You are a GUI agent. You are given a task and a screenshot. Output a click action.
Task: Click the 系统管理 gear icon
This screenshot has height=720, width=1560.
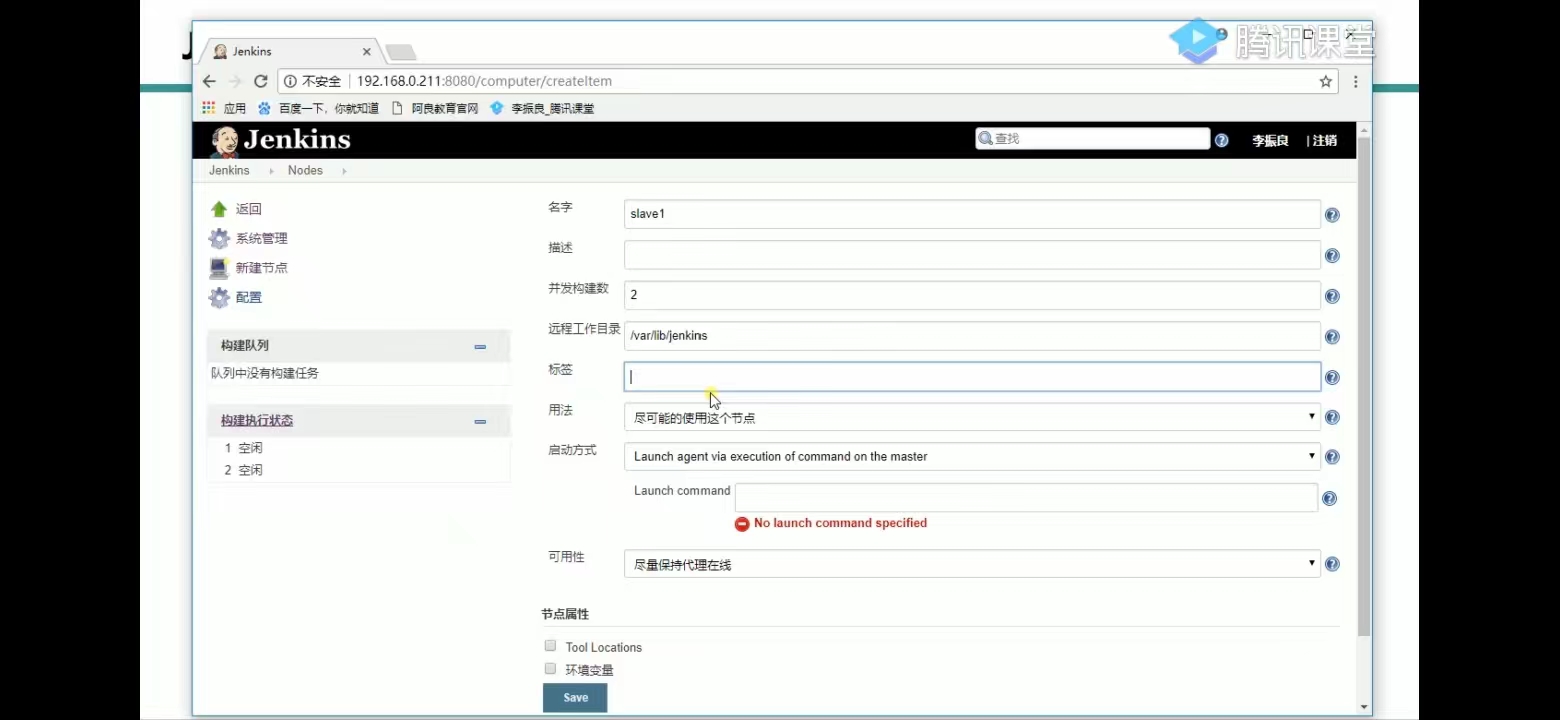pos(219,238)
